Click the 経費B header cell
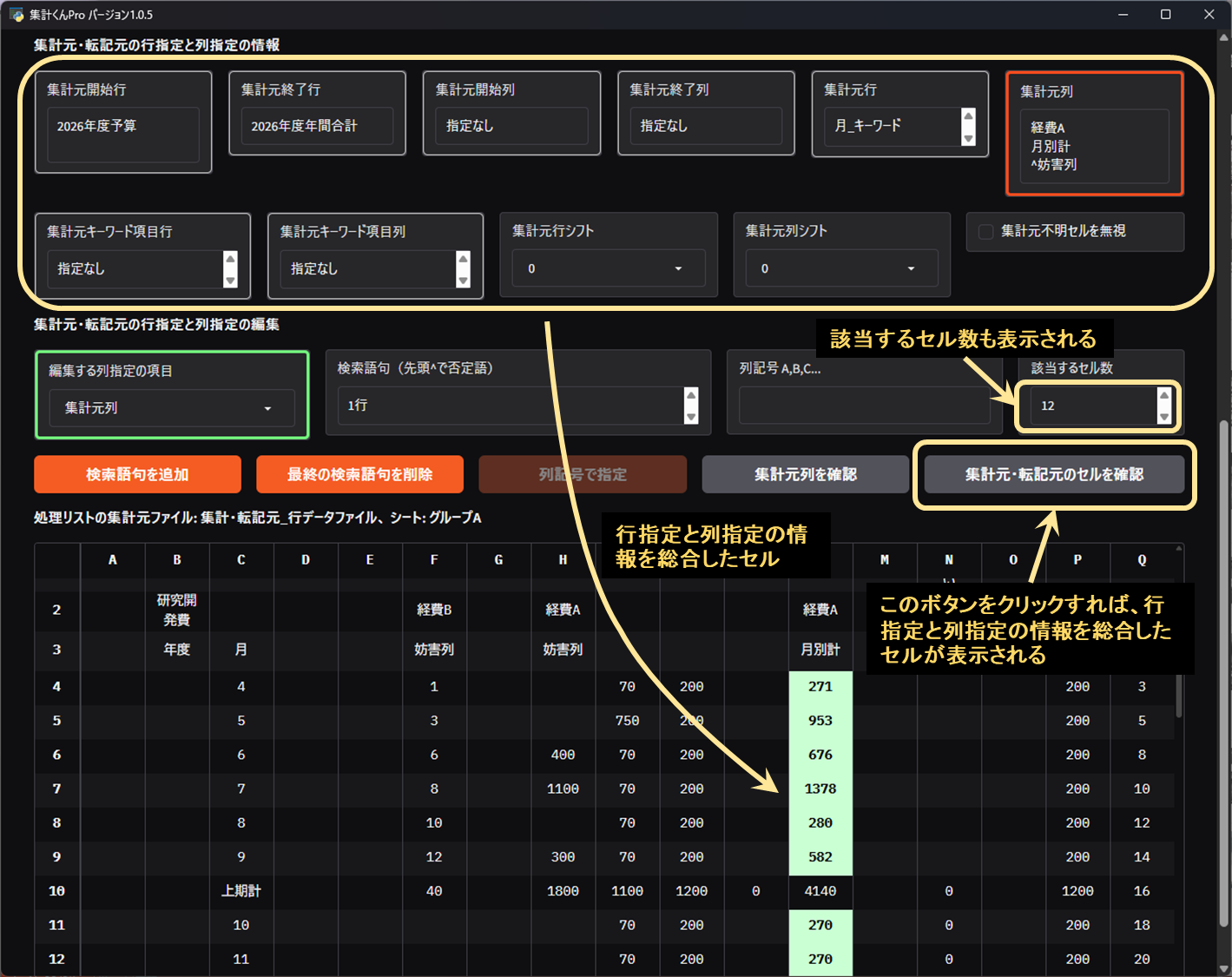The image size is (1232, 977). pos(434,611)
